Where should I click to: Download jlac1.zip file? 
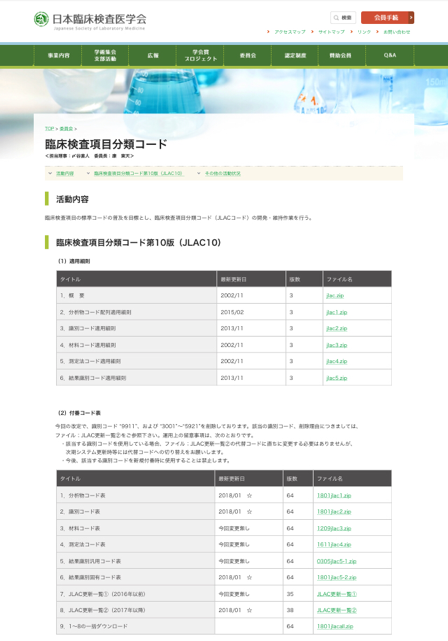(336, 312)
